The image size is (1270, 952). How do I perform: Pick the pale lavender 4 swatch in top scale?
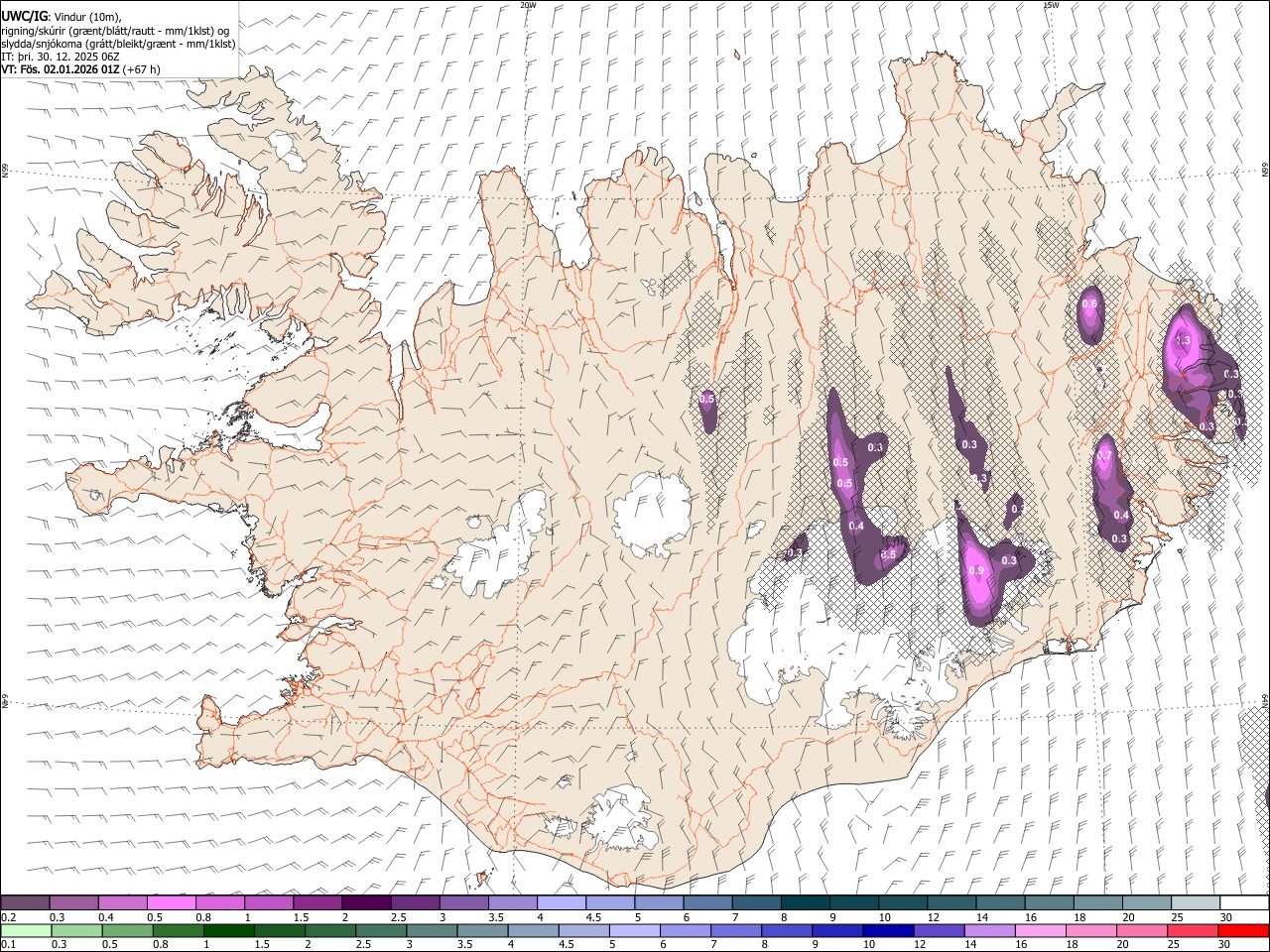pos(561,902)
